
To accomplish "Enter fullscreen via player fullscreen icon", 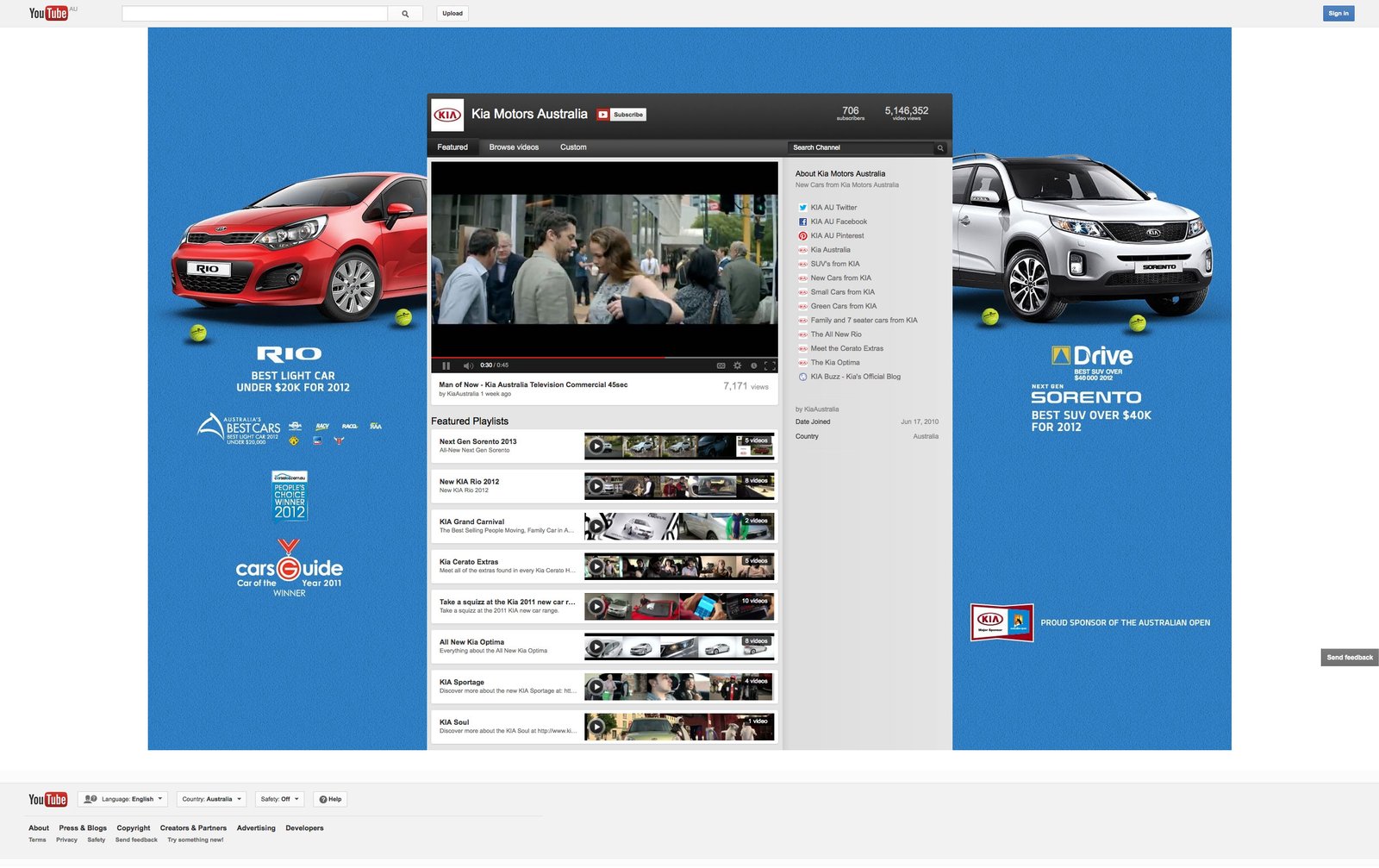I will point(770,365).
